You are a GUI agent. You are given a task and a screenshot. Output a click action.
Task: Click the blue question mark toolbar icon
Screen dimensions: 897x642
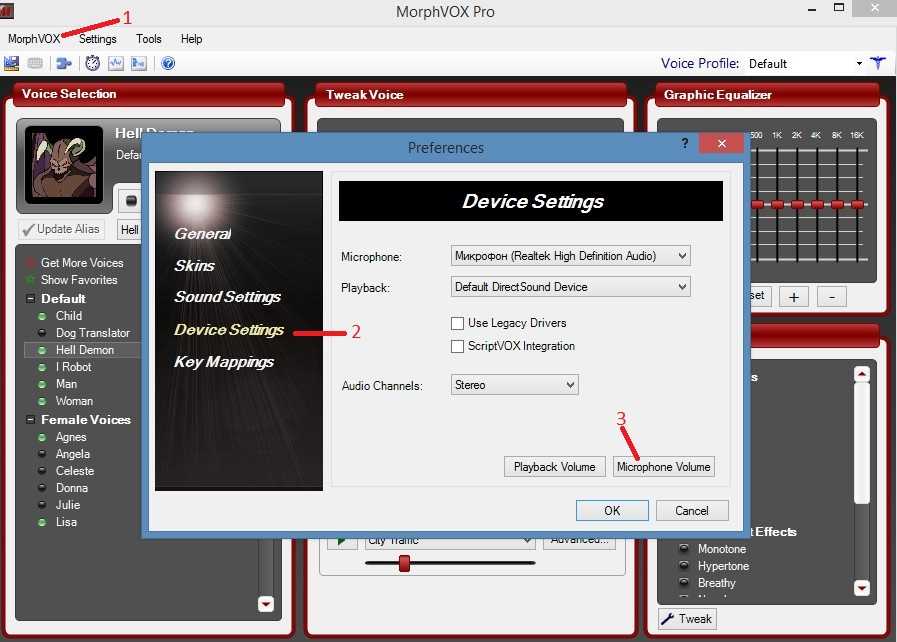168,64
